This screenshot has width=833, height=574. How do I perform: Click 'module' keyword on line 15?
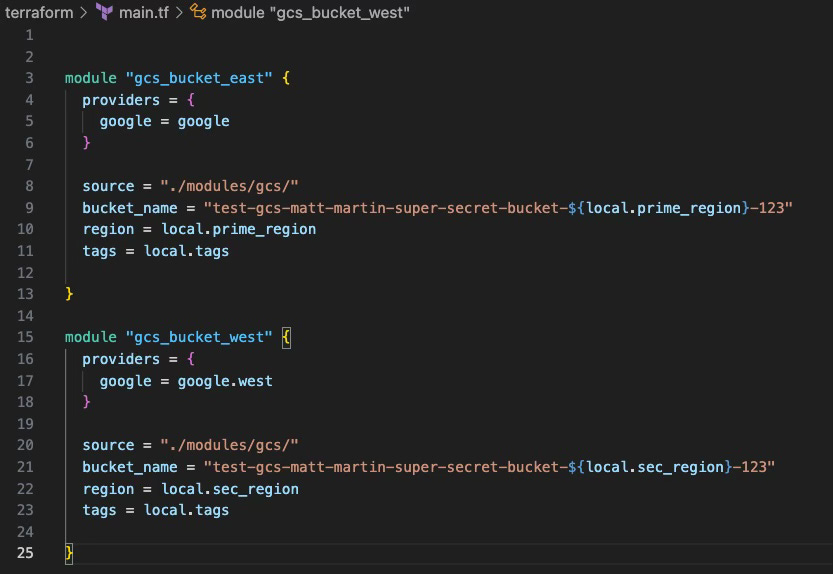[x=91, y=337]
